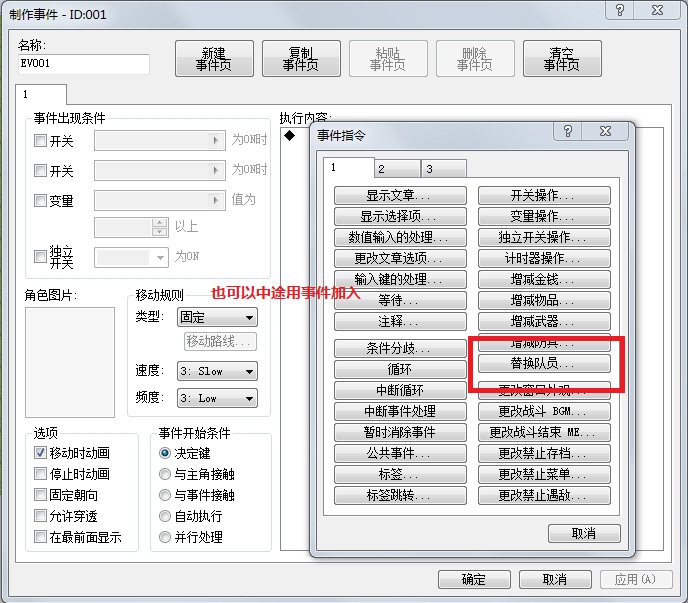Choose 自动执行 start condition
Screen dimensions: 688x603
click(x=165, y=516)
